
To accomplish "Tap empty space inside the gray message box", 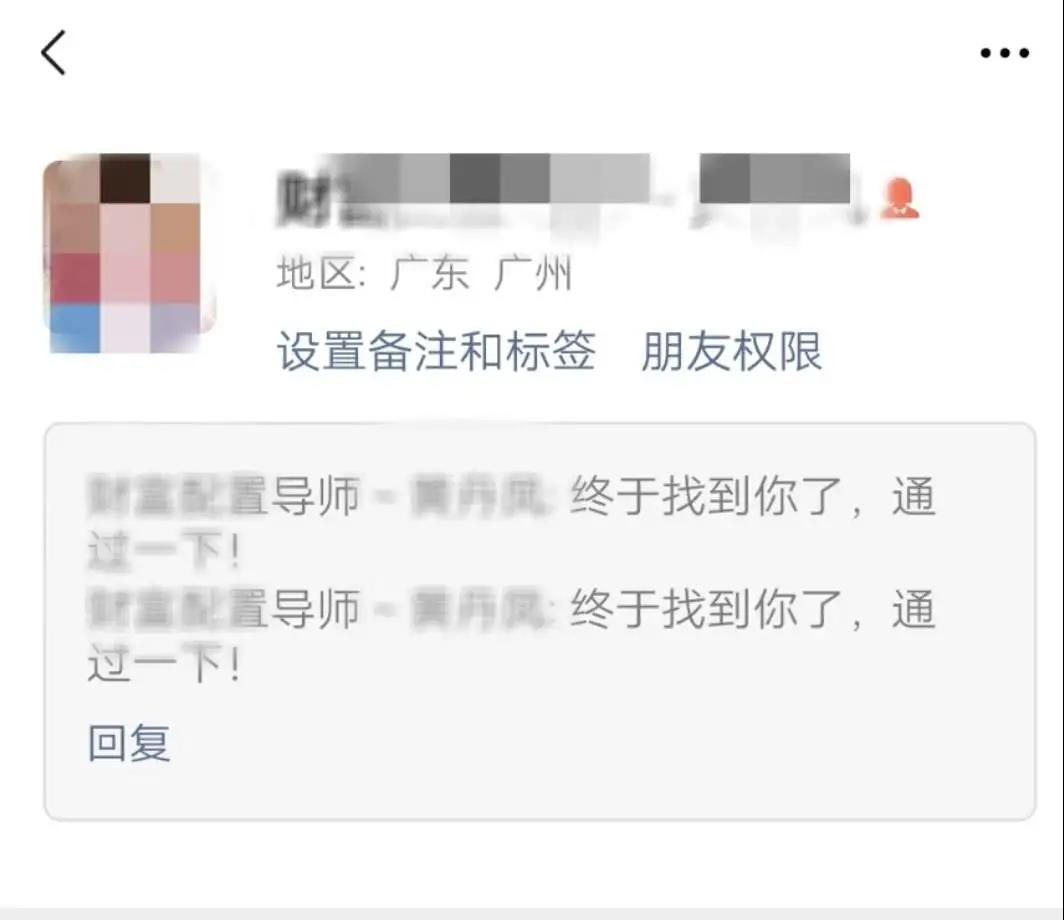I will (611, 746).
